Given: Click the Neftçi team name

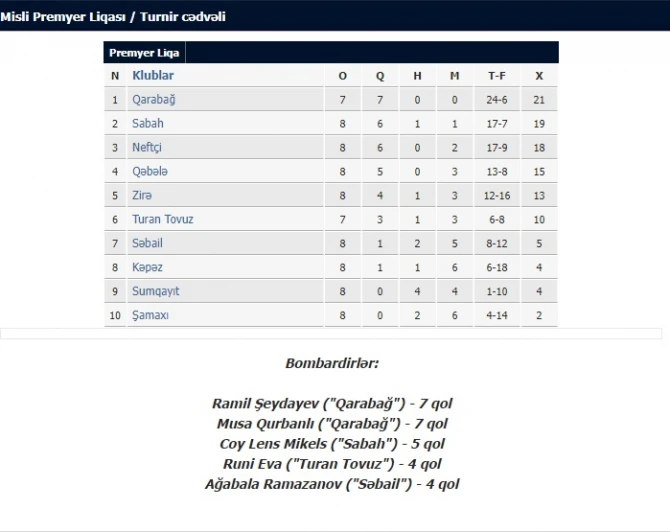Looking at the screenshot, I should (x=147, y=147).
